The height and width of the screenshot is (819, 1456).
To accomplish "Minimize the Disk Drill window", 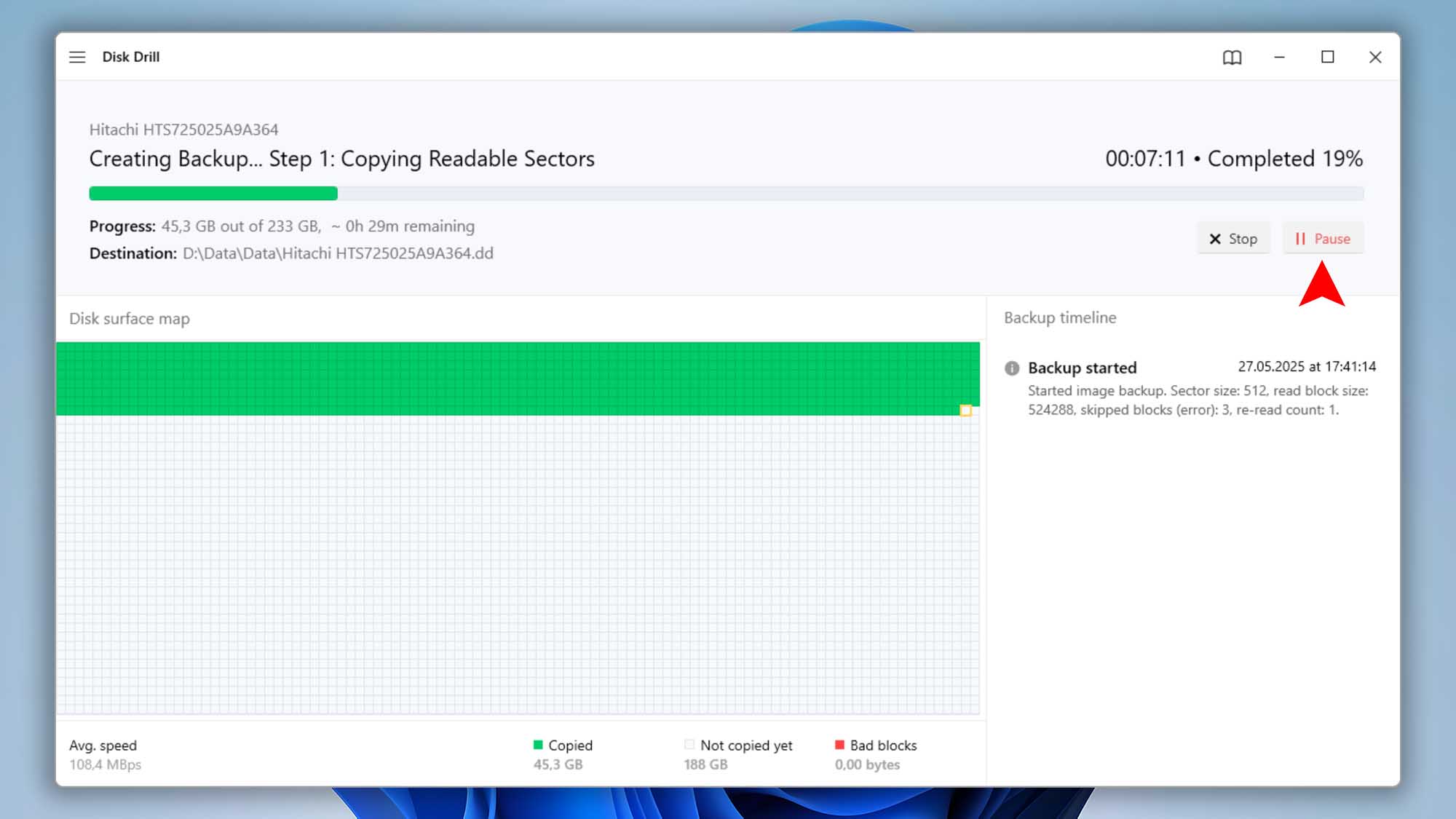I will [x=1279, y=57].
